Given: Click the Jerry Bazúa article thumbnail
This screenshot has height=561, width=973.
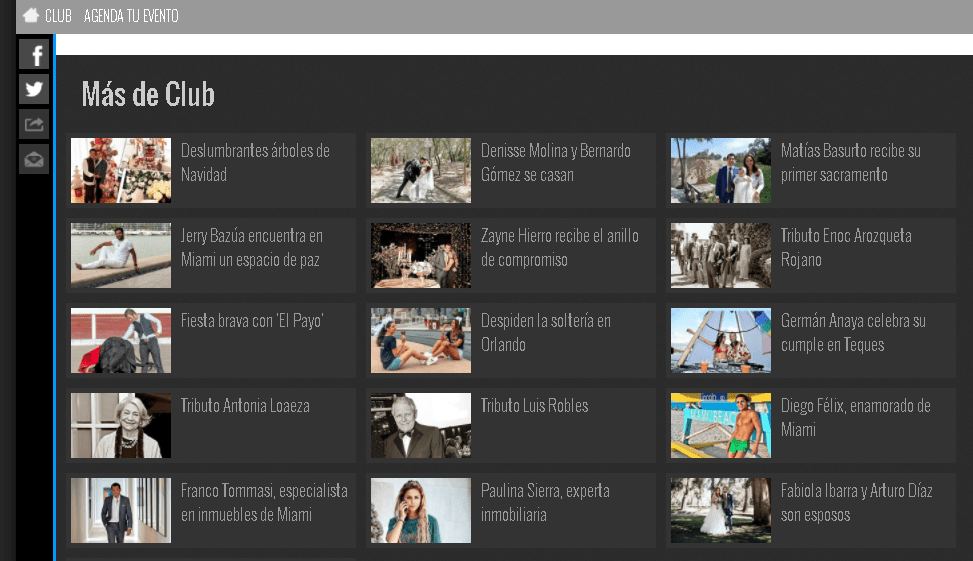Looking at the screenshot, I should coord(121,255).
